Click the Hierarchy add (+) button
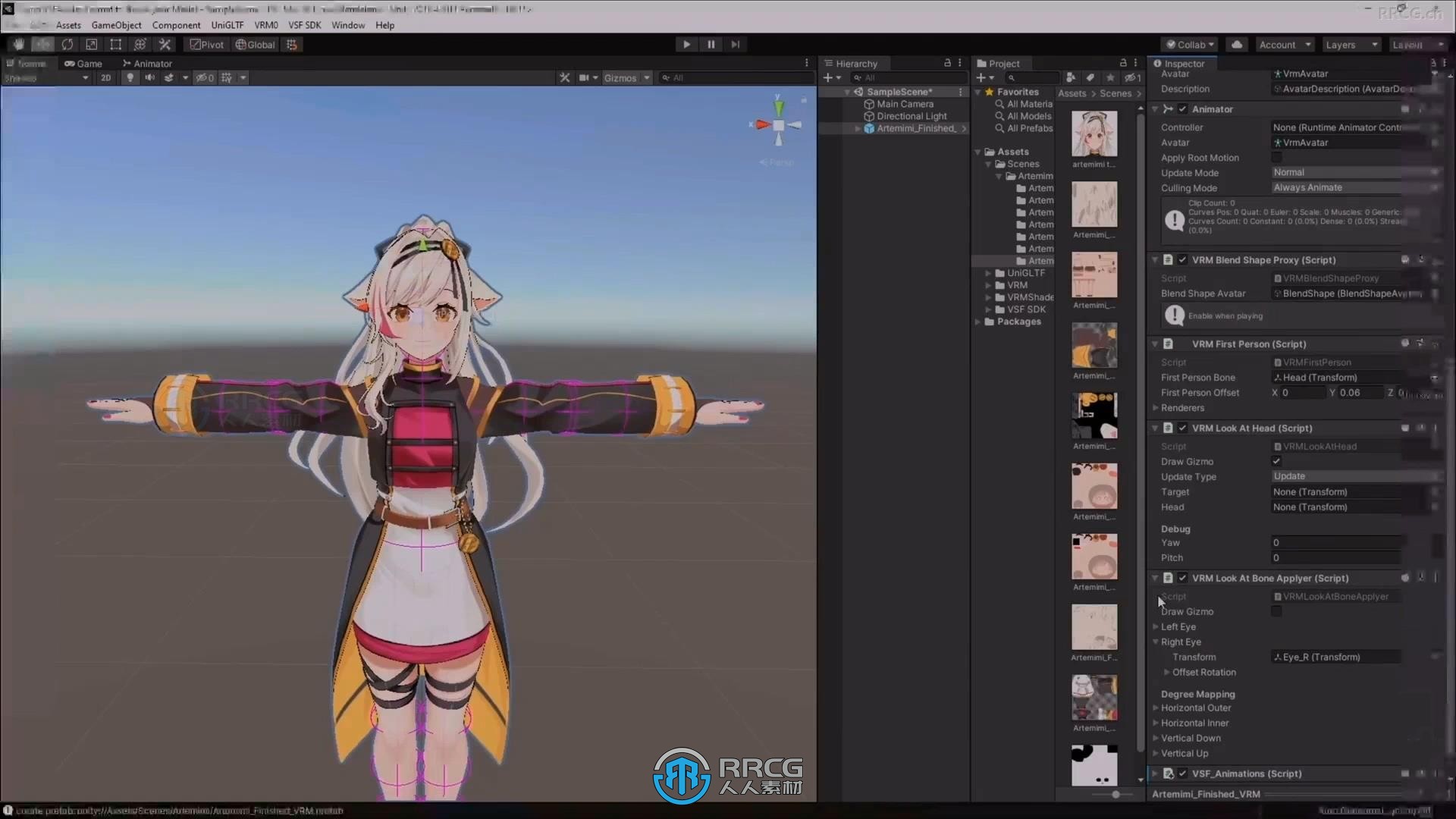The image size is (1456, 819). click(832, 77)
